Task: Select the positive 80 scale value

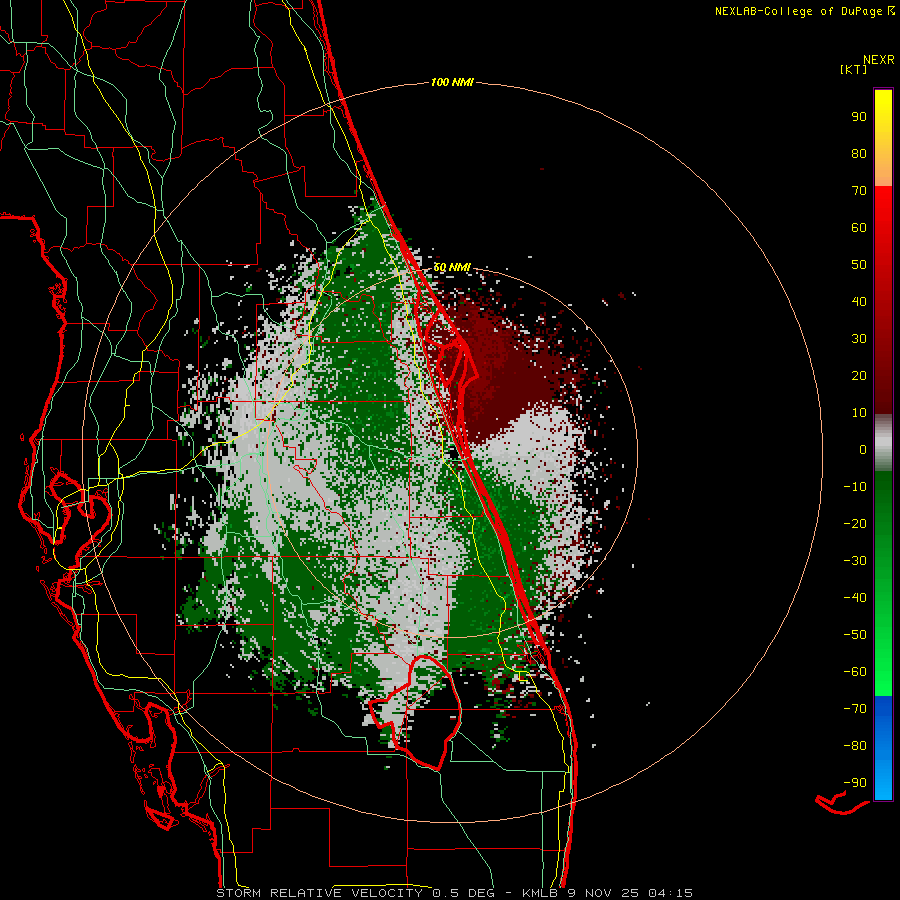Action: click(x=859, y=153)
